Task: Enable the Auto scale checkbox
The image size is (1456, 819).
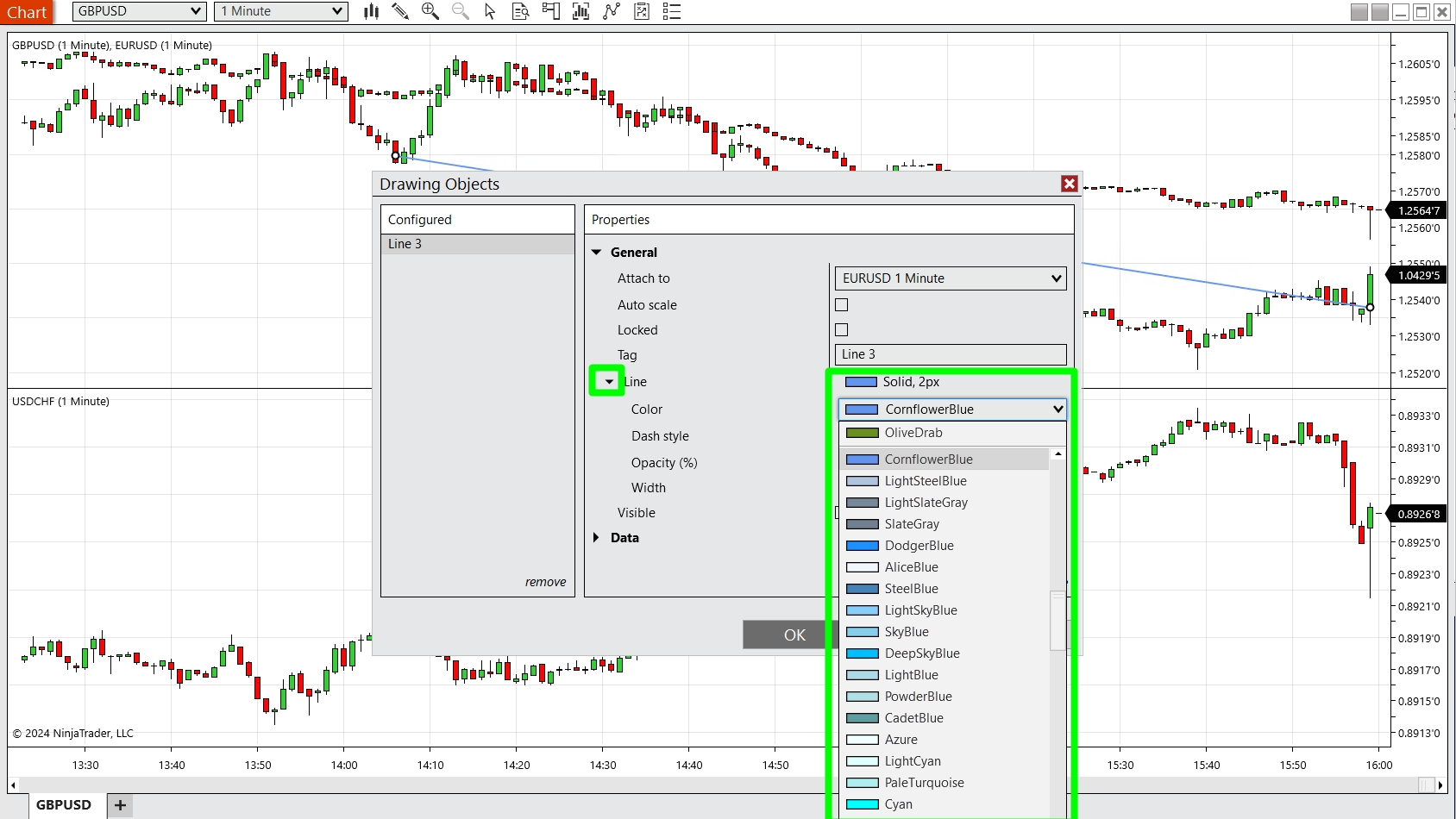Action: click(x=842, y=305)
